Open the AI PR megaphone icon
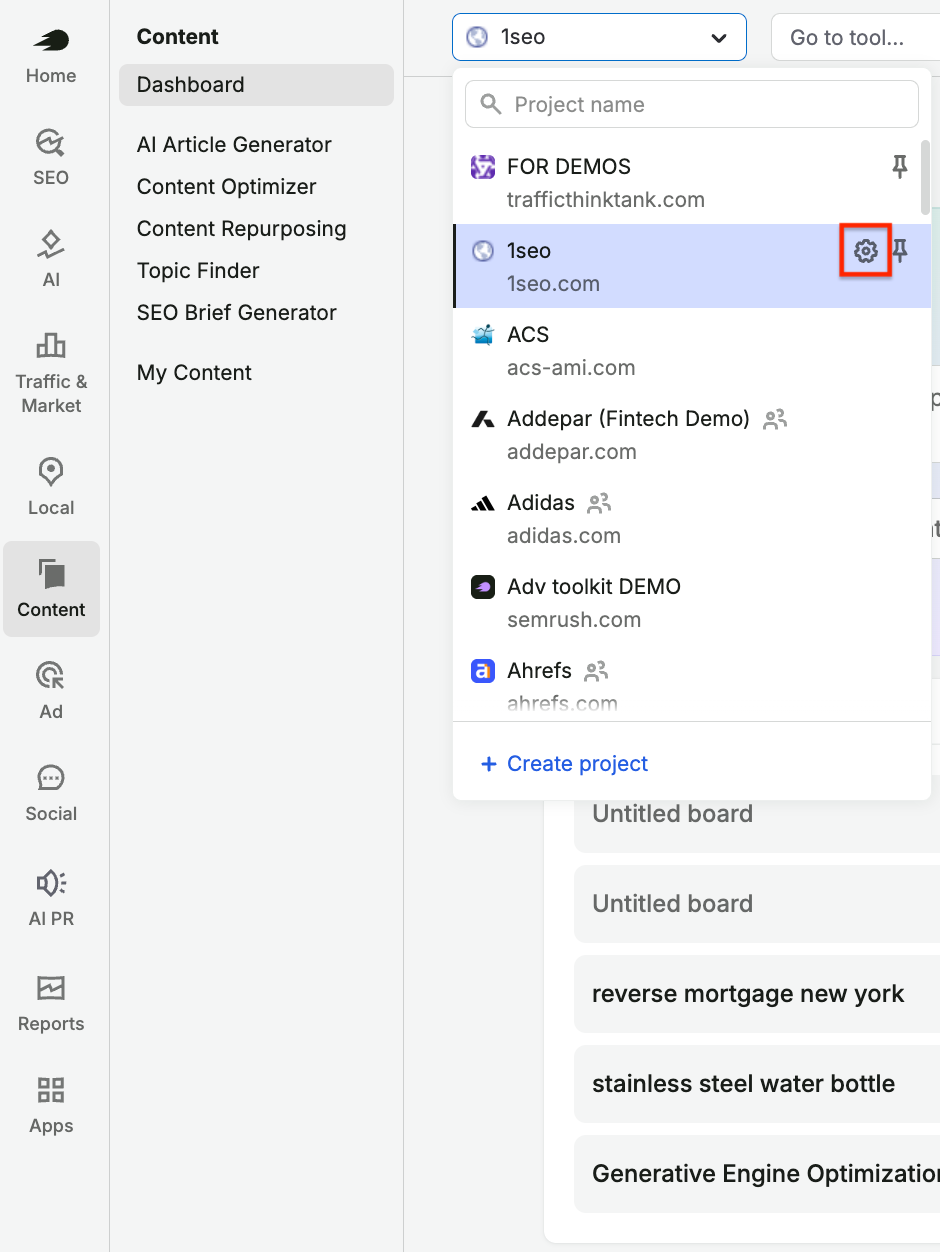This screenshot has height=1252, width=940. point(51,882)
